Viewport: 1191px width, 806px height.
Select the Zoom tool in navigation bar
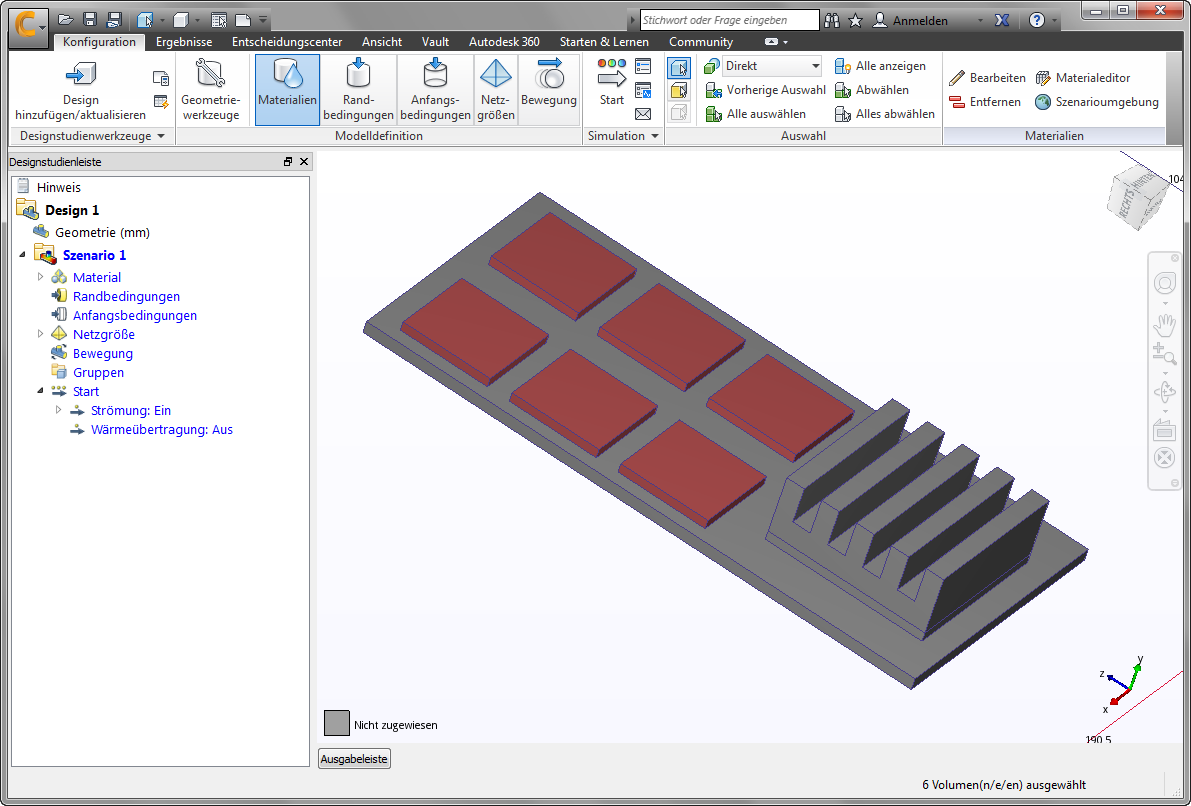point(1164,354)
